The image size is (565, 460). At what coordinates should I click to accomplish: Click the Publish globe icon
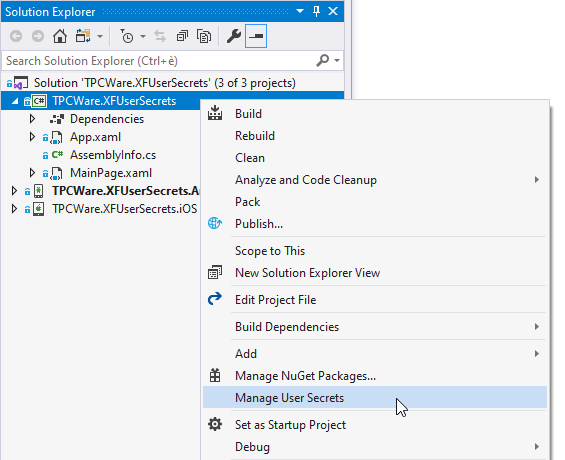pos(215,223)
